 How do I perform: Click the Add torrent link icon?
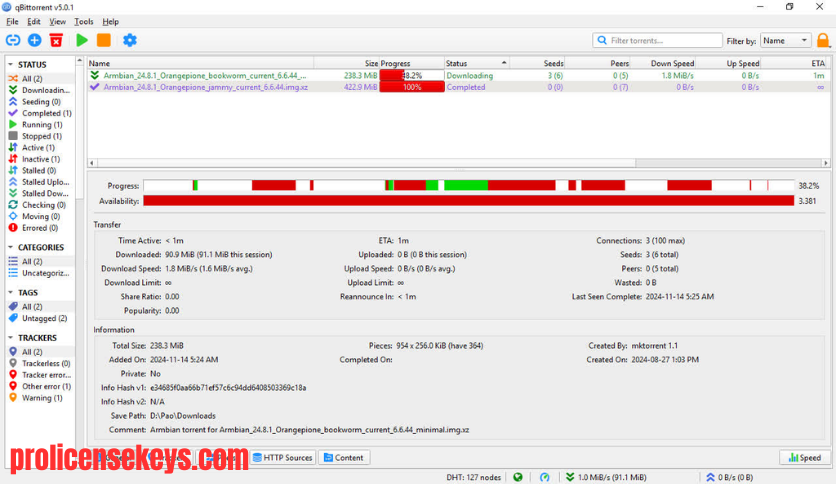(x=13, y=40)
